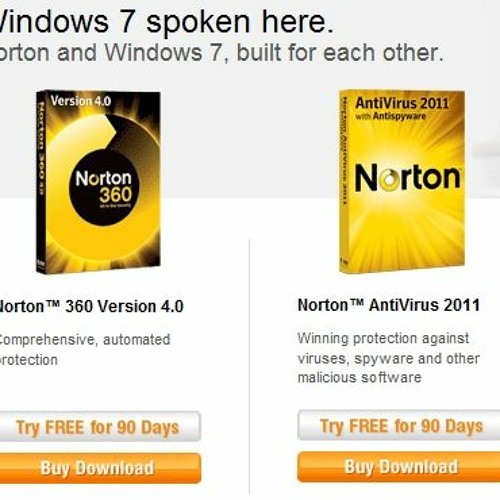
Task: Click the Norton 360 box spine
Action: pos(41,182)
